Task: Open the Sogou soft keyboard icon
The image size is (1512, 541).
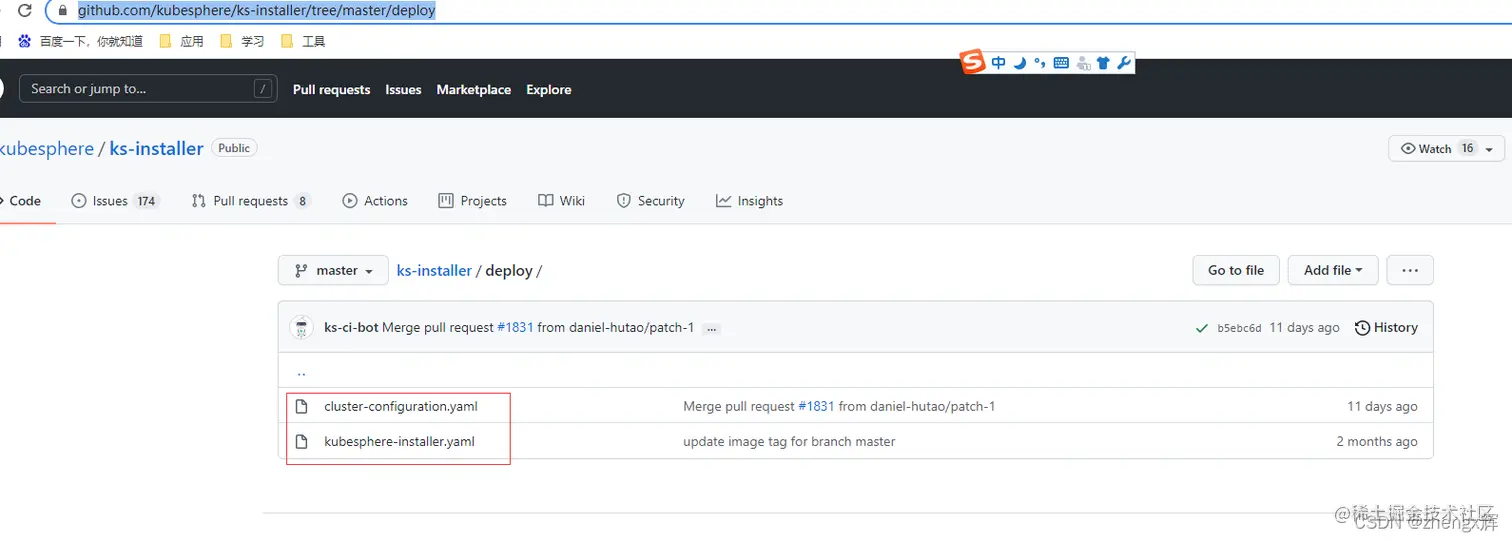Action: [x=1061, y=63]
